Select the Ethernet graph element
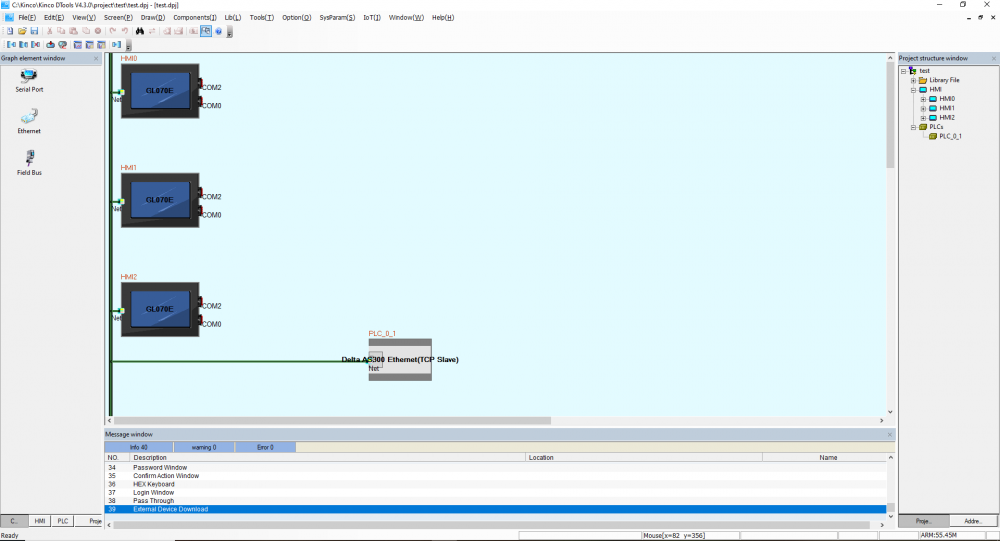The image size is (1000, 541). point(29,121)
